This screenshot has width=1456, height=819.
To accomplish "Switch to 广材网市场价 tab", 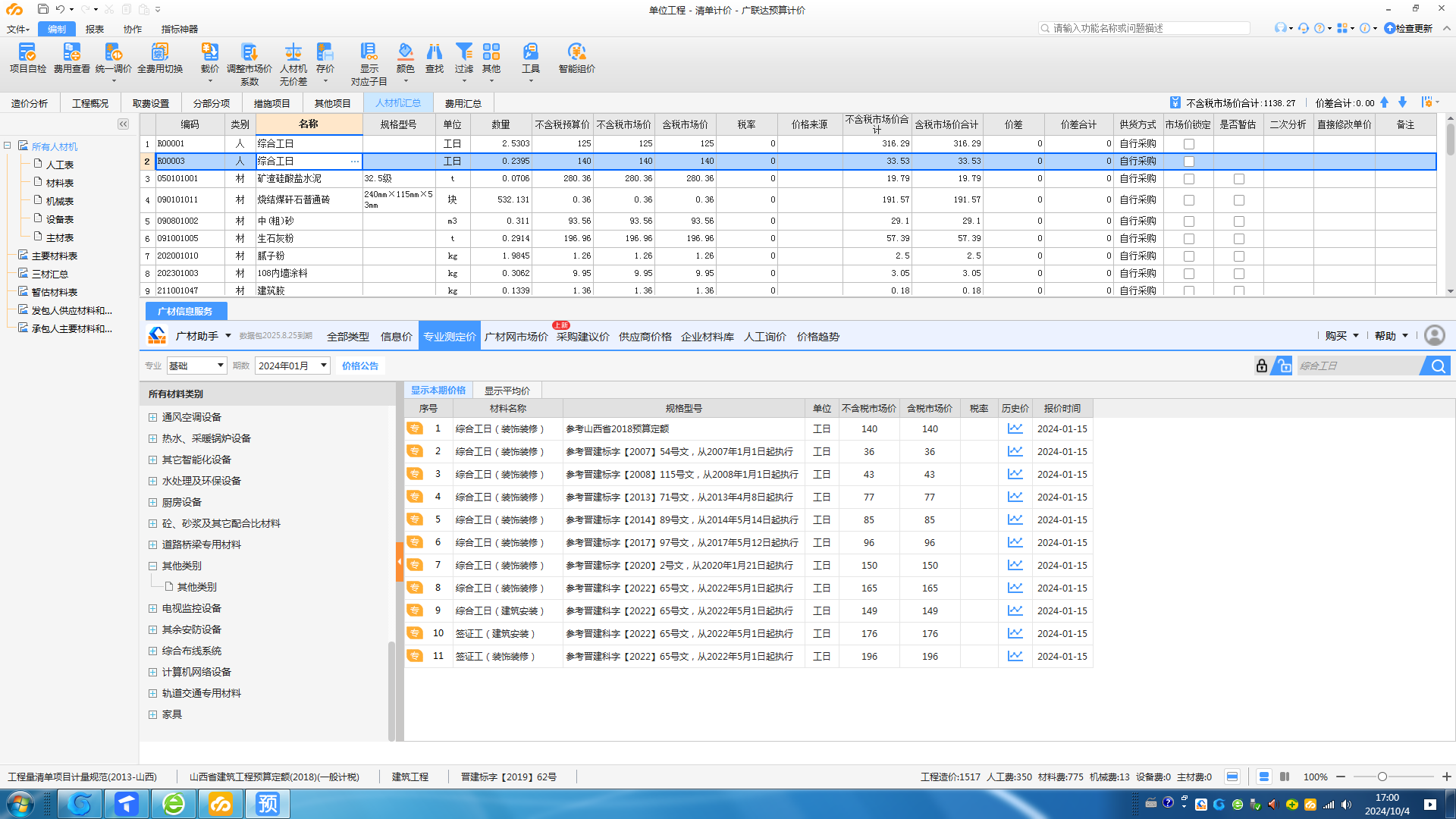I will [516, 337].
